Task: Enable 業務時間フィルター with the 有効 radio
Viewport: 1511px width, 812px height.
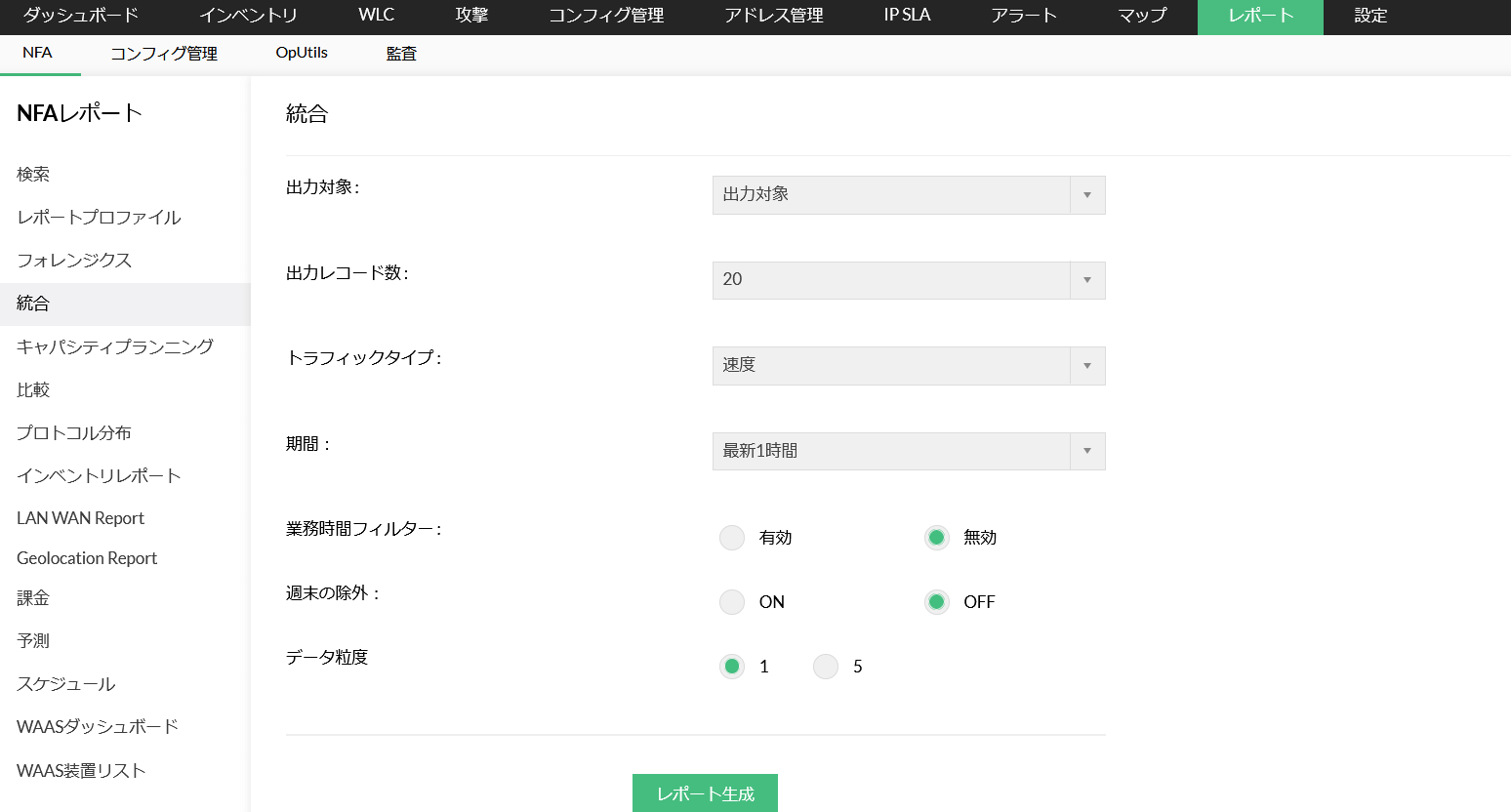Action: point(732,538)
